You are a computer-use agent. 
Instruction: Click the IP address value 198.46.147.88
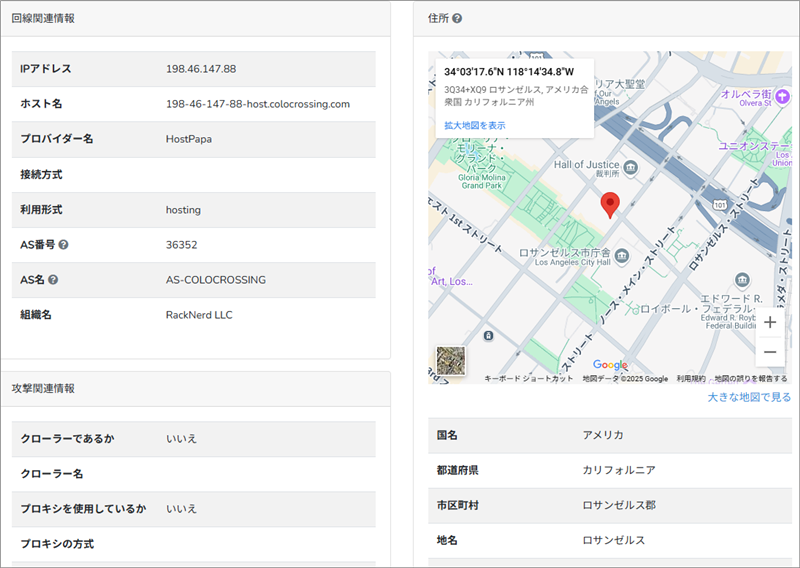pyautogui.click(x=201, y=69)
